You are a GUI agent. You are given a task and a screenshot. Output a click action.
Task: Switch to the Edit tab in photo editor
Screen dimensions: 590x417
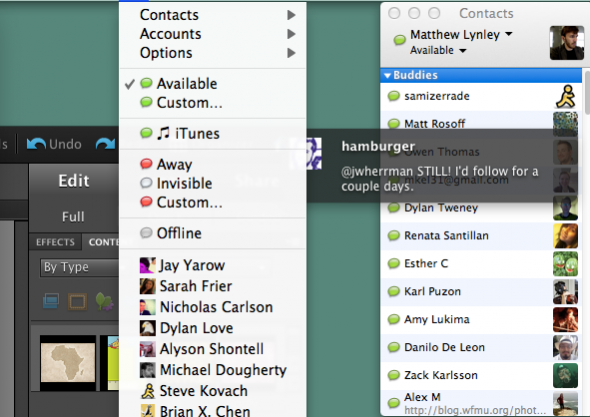coord(74,181)
